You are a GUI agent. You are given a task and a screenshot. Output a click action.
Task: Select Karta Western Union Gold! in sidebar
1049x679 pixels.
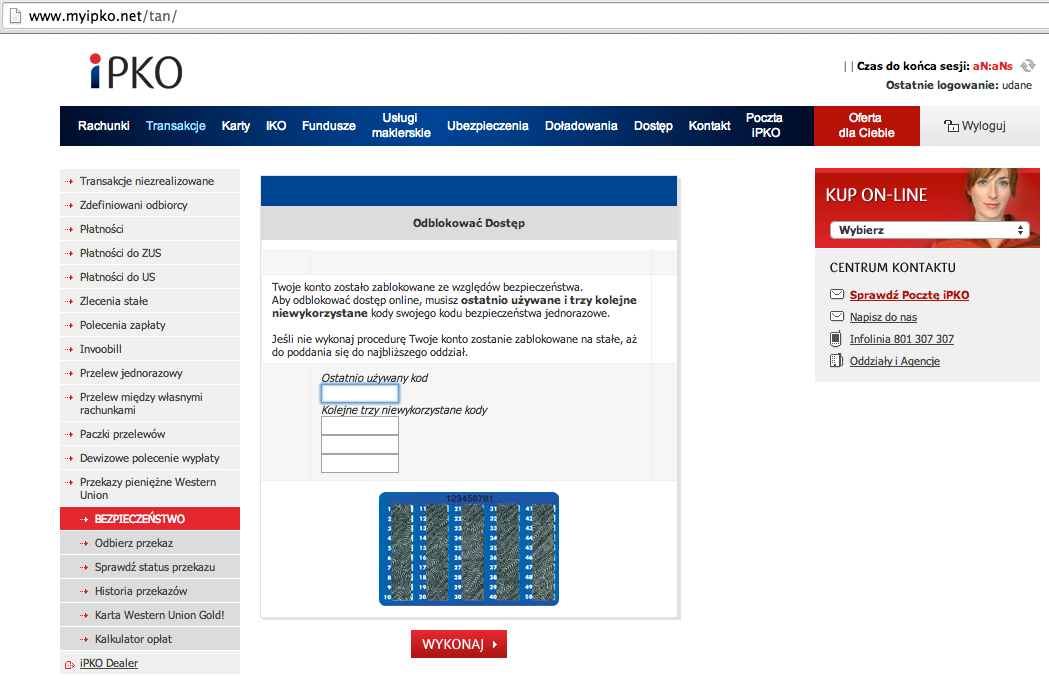150,615
